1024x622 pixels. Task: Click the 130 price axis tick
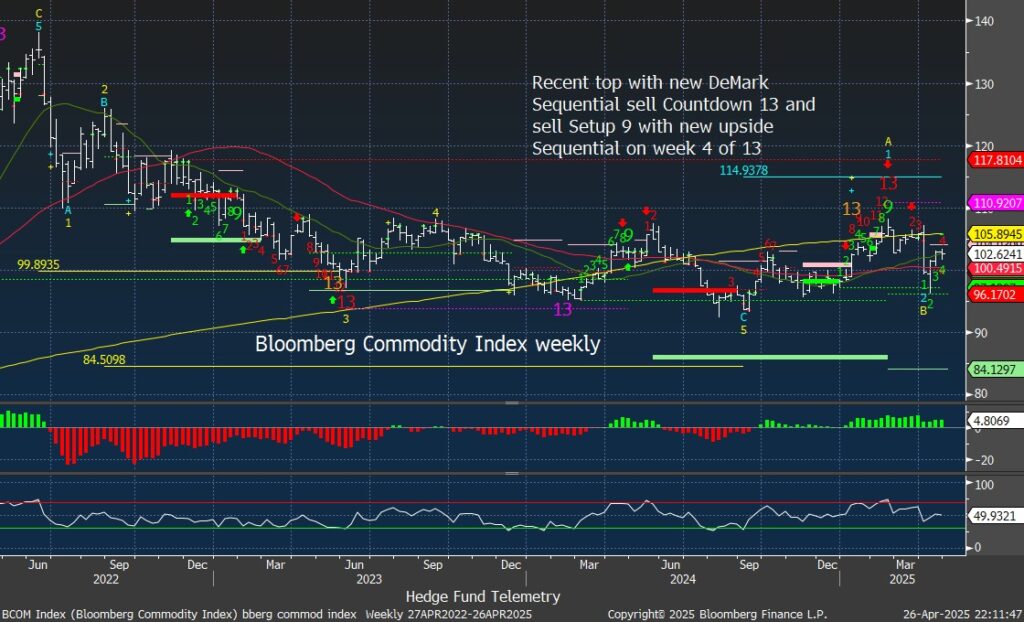point(983,84)
